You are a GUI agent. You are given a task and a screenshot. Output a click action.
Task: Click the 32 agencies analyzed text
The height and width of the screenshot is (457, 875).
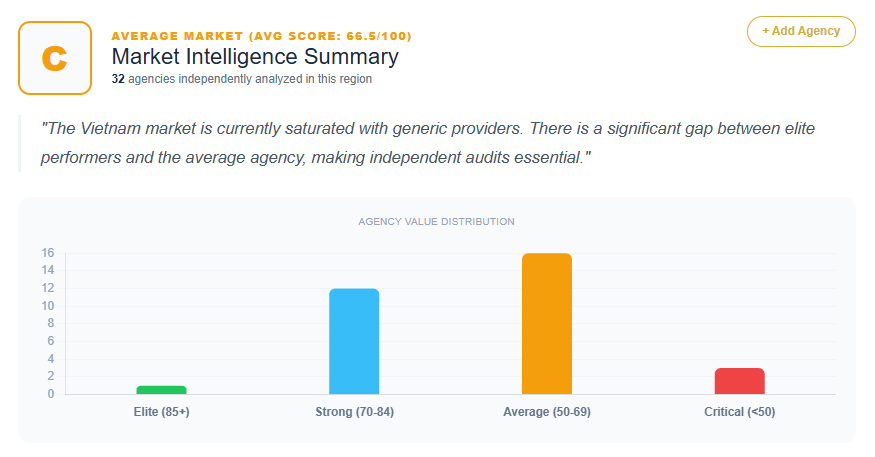(242, 79)
